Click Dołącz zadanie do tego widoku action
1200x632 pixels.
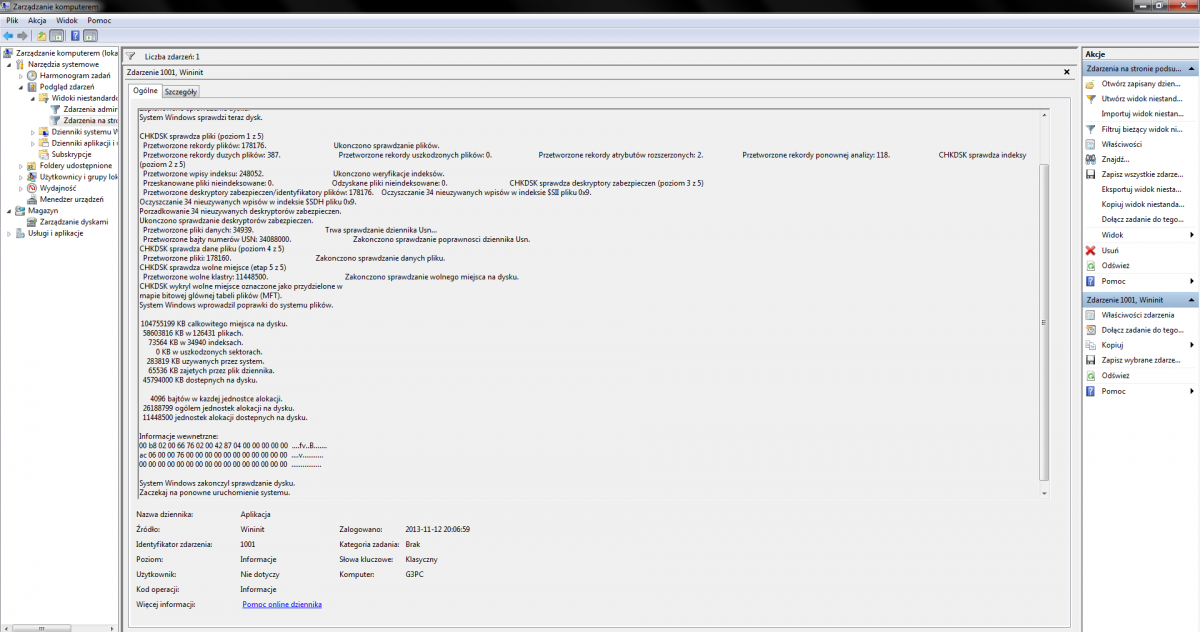1142,219
